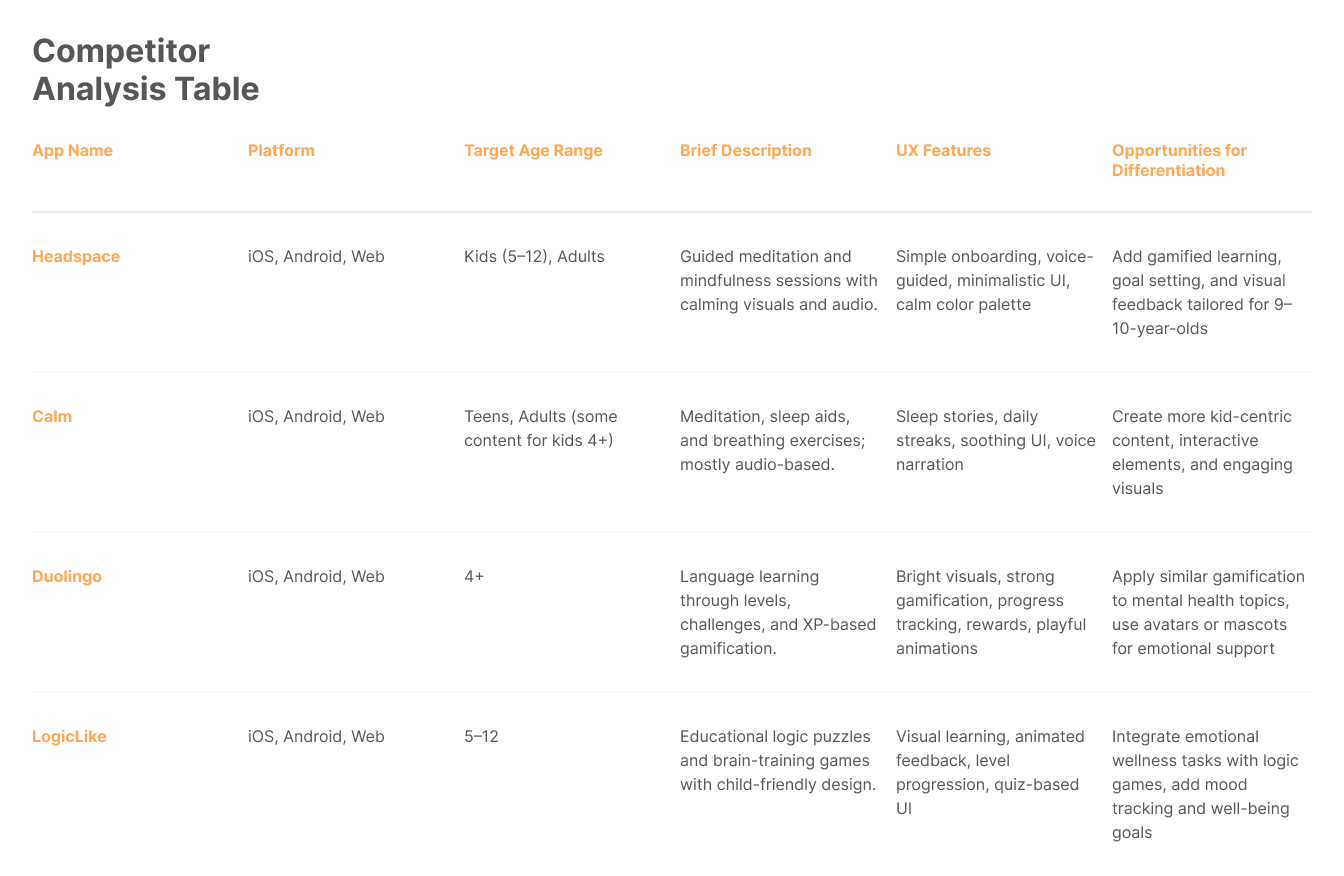Click the App Name column header

[x=72, y=151]
